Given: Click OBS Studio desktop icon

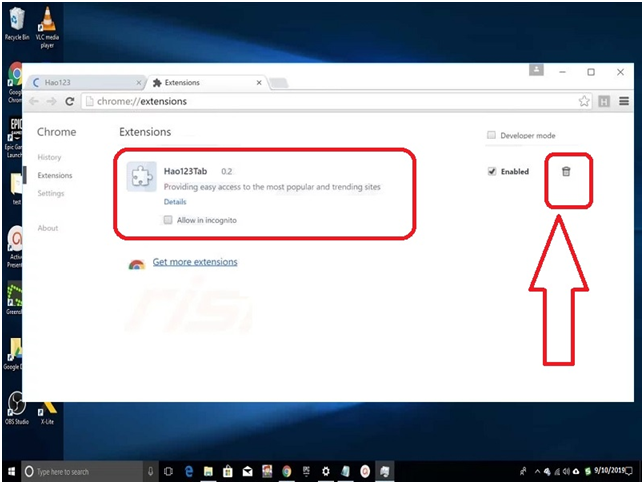Looking at the screenshot, I should point(17,407).
